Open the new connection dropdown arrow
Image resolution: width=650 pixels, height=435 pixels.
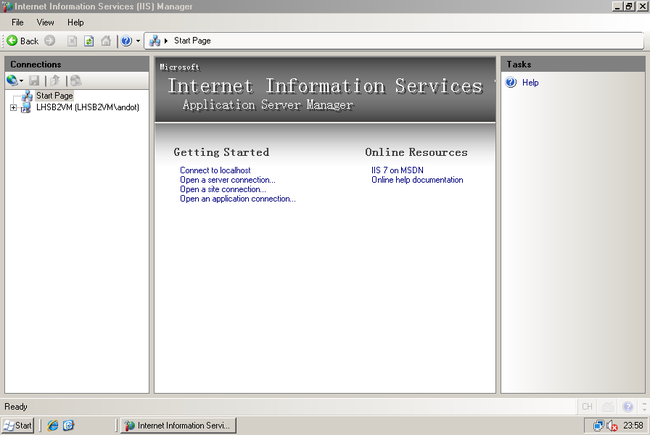[x=22, y=80]
